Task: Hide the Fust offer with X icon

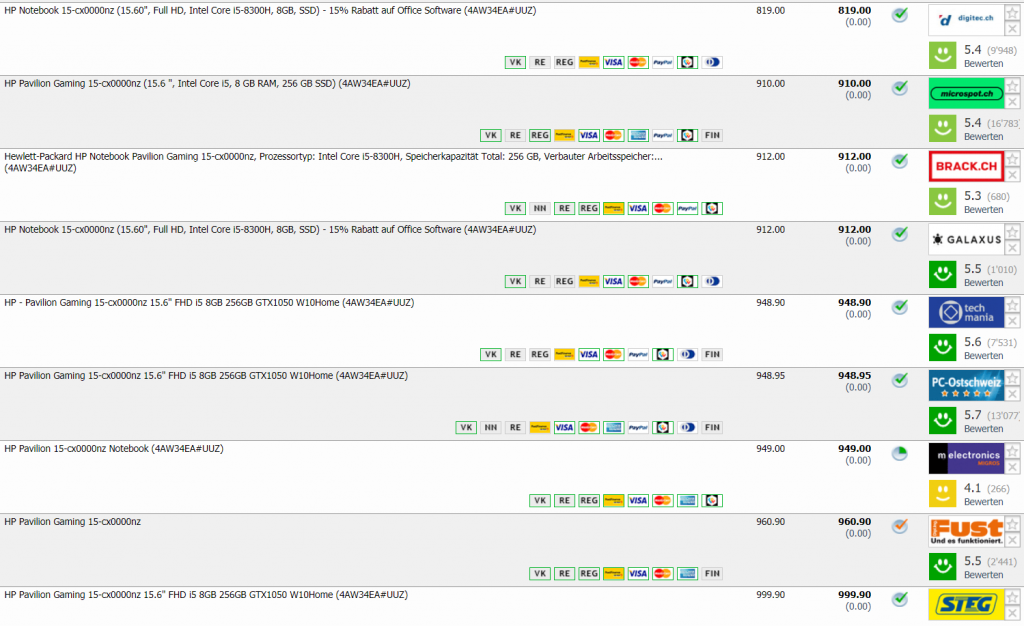Action: (x=1012, y=540)
